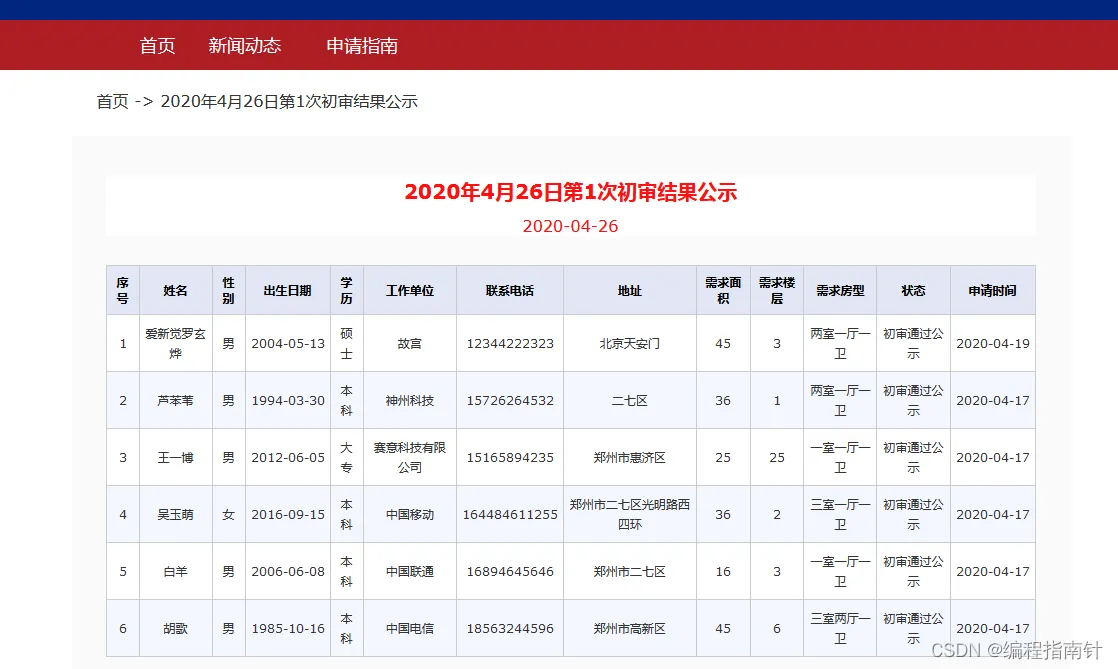Click the red date 2020-04-26
The image size is (1118, 669).
(570, 226)
